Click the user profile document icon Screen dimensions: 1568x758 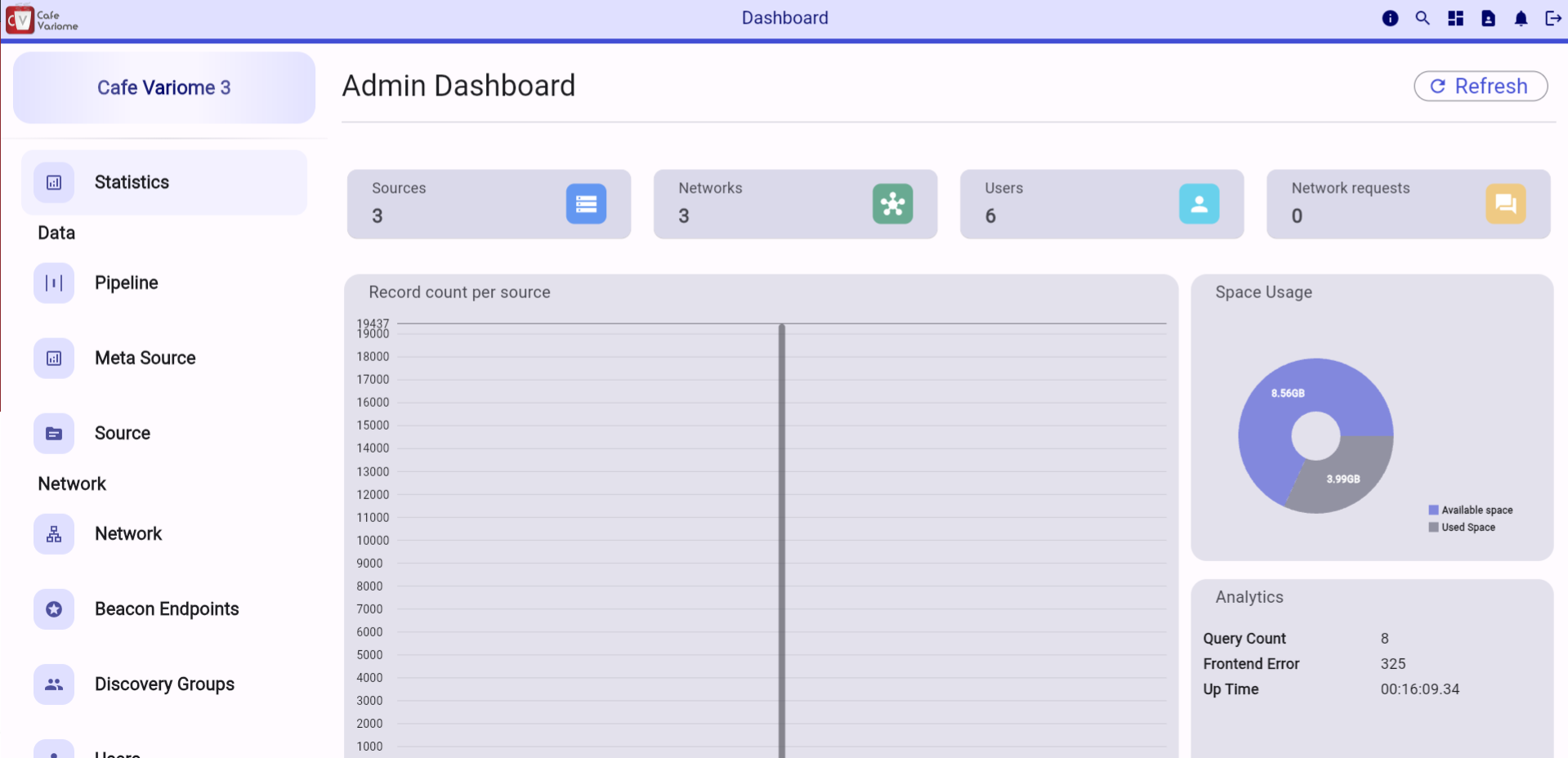(1488, 18)
